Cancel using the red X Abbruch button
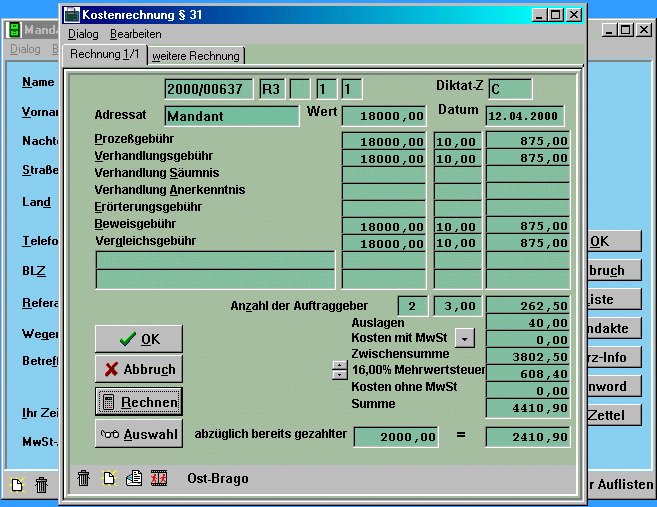The height and width of the screenshot is (507, 657). (139, 369)
